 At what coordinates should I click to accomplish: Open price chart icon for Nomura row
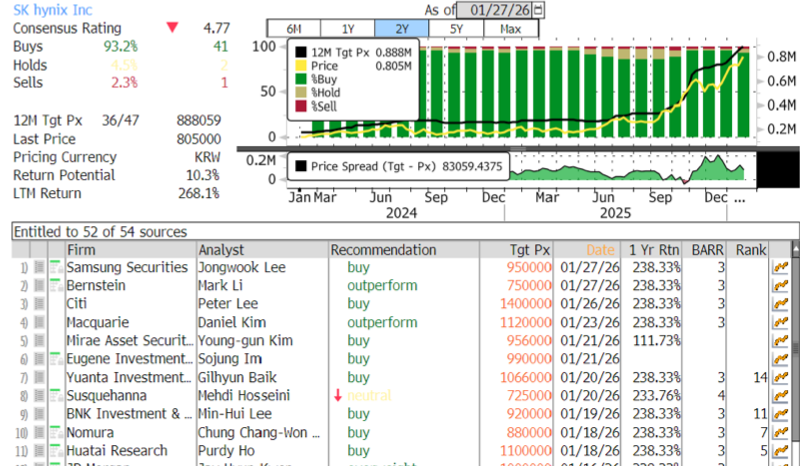(x=780, y=432)
